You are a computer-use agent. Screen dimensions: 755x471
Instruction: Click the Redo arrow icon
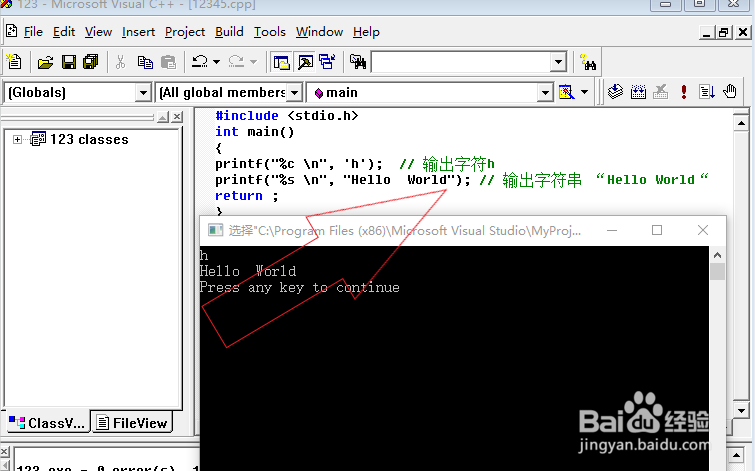(236, 62)
